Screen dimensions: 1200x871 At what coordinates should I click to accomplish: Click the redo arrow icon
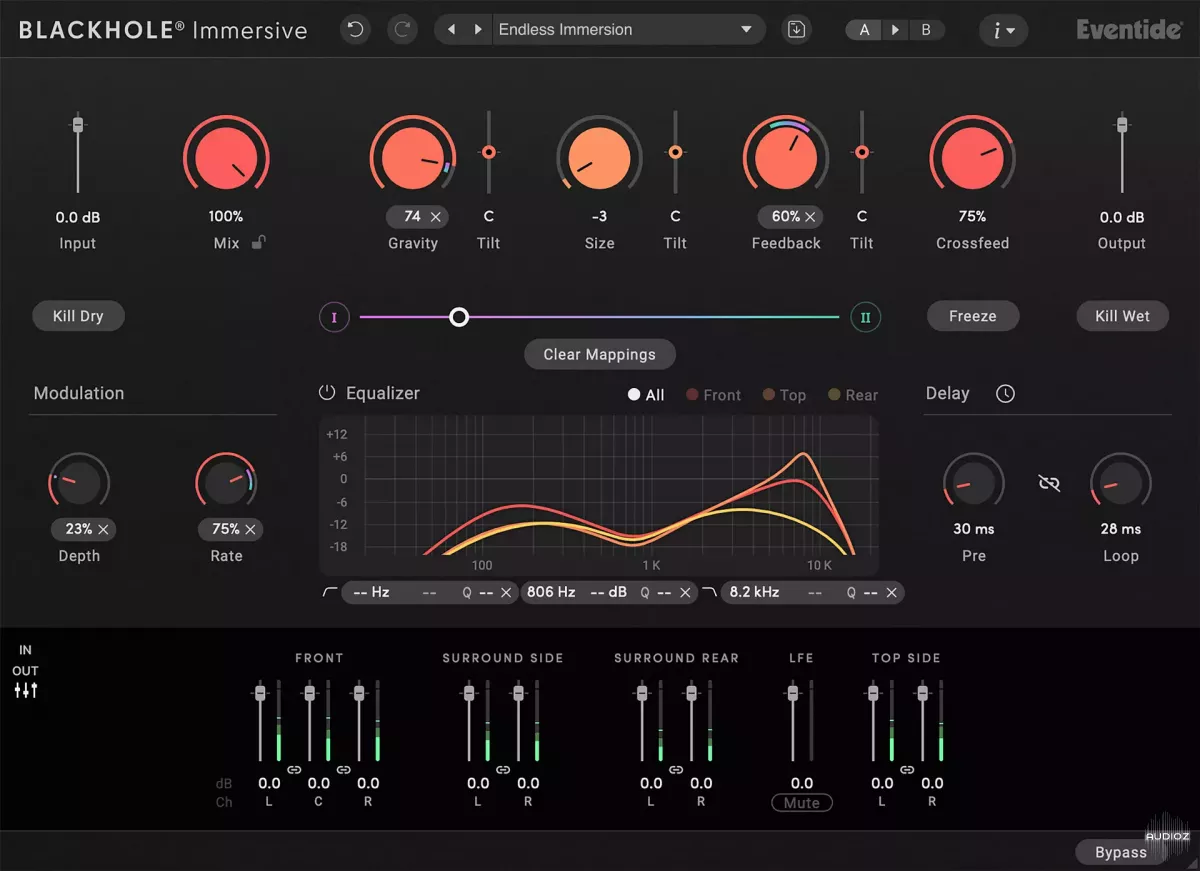point(404,30)
